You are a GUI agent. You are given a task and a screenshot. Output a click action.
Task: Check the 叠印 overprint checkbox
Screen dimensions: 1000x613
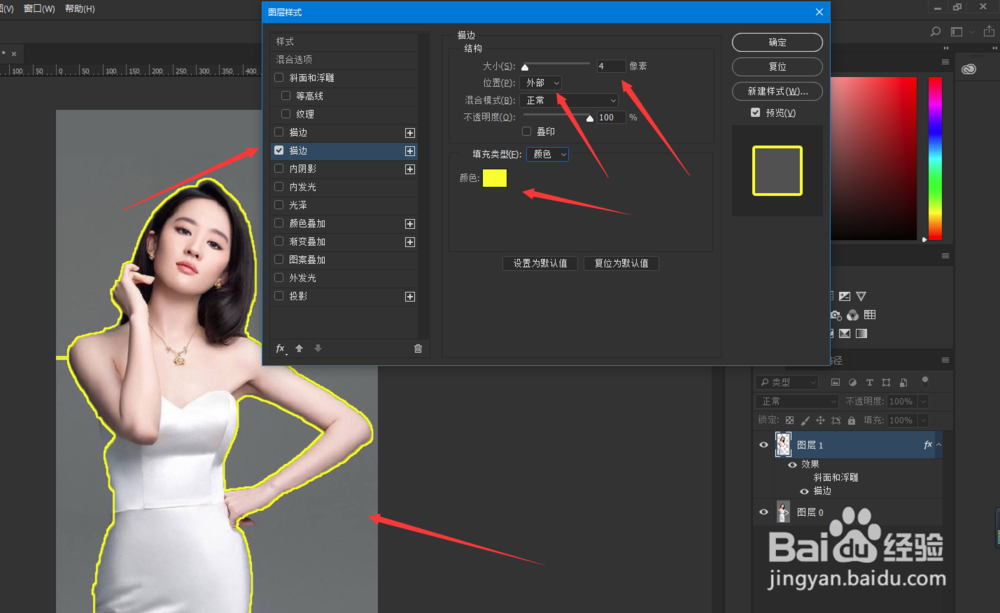pyautogui.click(x=527, y=131)
